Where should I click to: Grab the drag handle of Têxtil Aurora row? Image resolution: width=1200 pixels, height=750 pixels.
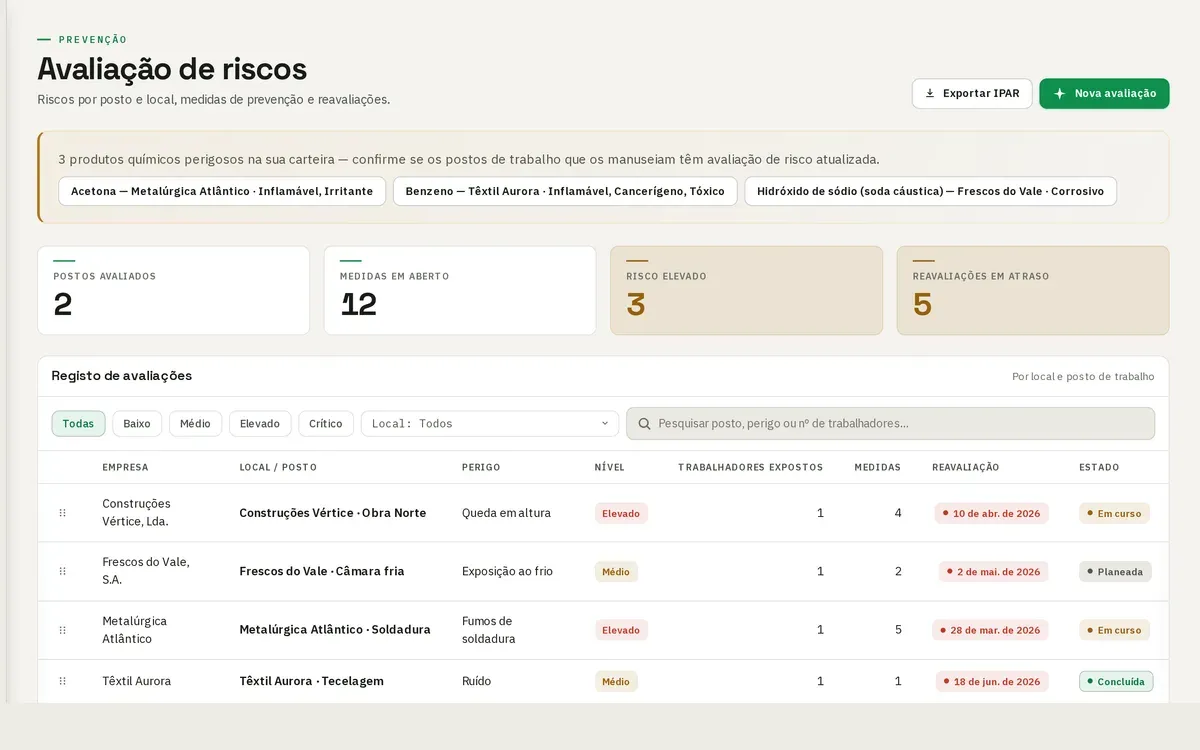pos(62,681)
